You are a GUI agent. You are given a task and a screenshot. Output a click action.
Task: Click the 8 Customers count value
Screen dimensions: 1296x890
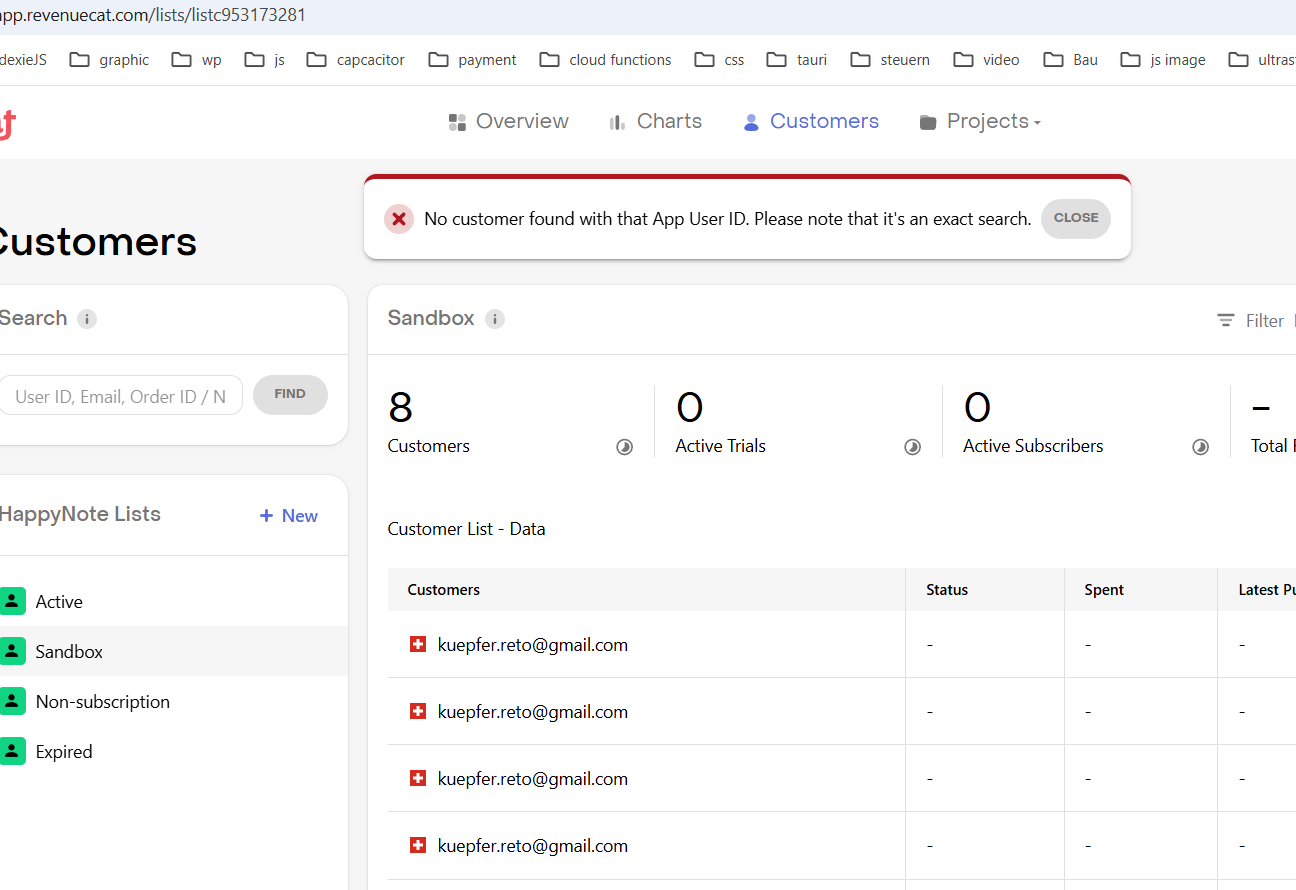pyautogui.click(x=400, y=407)
